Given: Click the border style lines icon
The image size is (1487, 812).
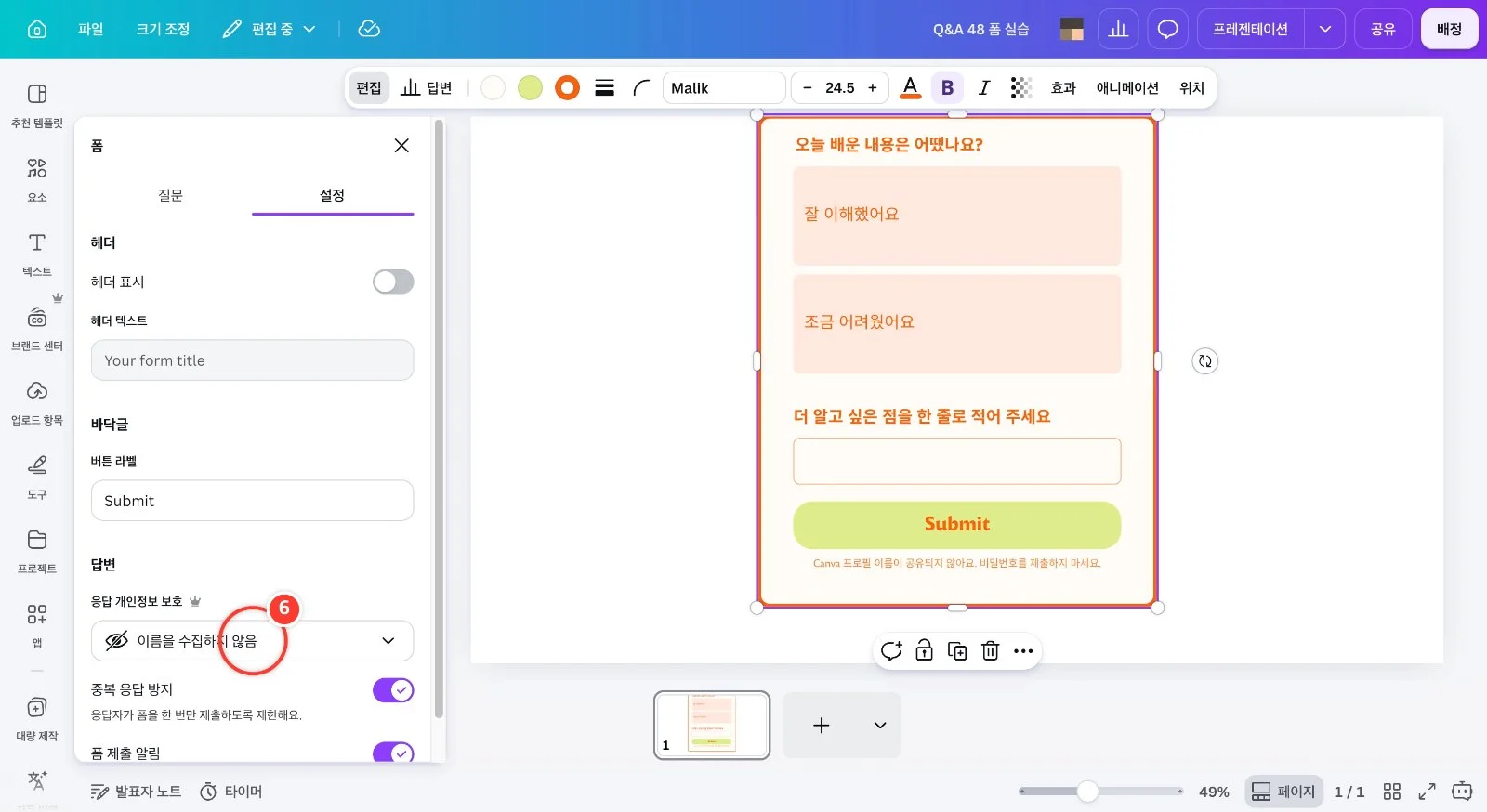Looking at the screenshot, I should [x=604, y=88].
